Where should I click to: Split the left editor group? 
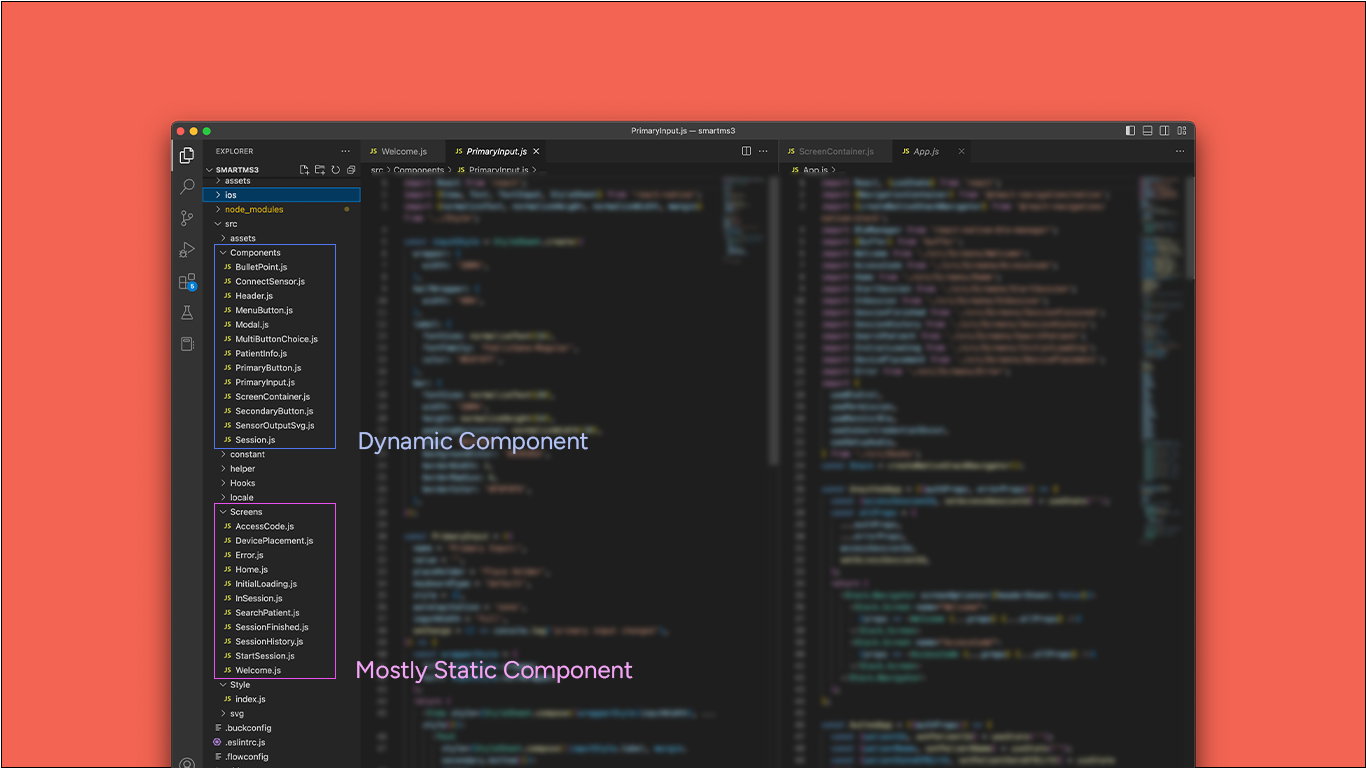(746, 151)
